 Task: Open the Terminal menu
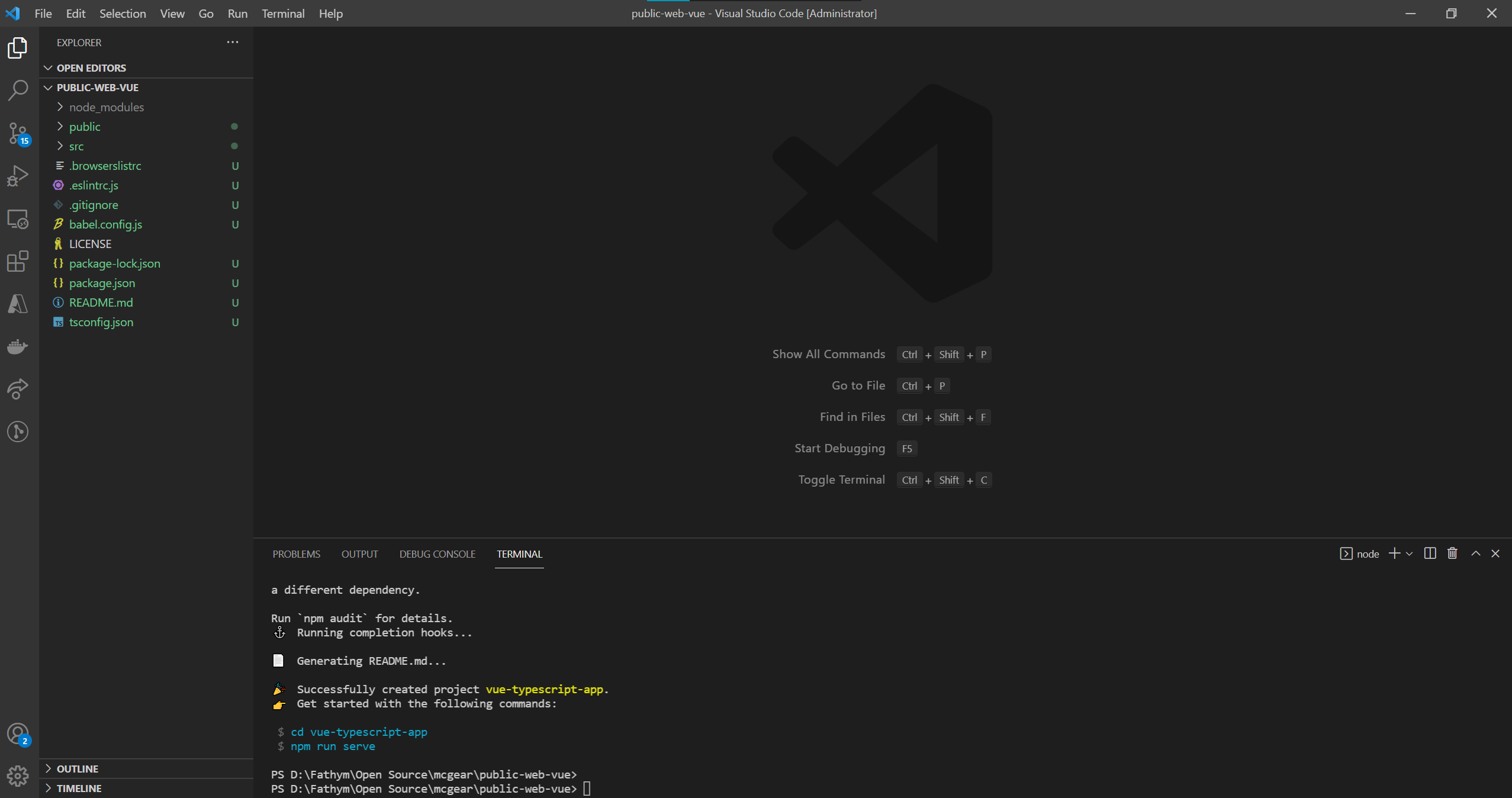point(283,13)
